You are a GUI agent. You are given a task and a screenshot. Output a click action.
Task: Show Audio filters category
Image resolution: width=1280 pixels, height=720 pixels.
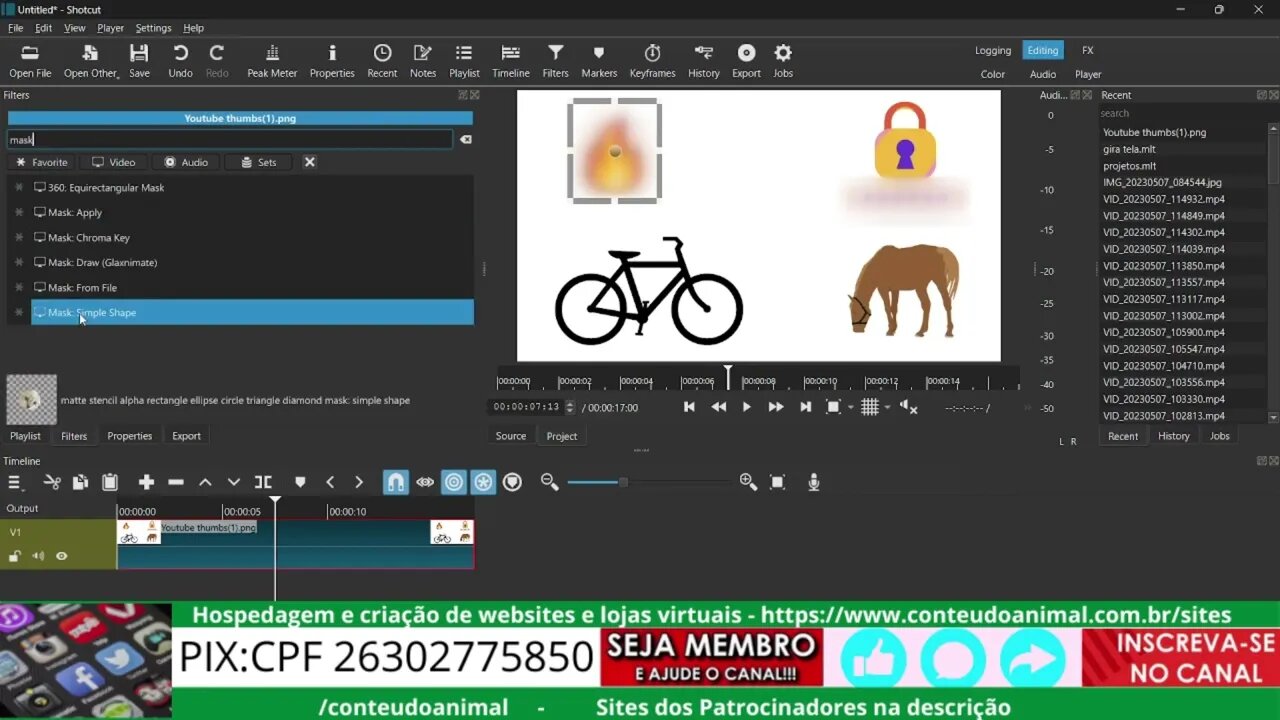186,162
